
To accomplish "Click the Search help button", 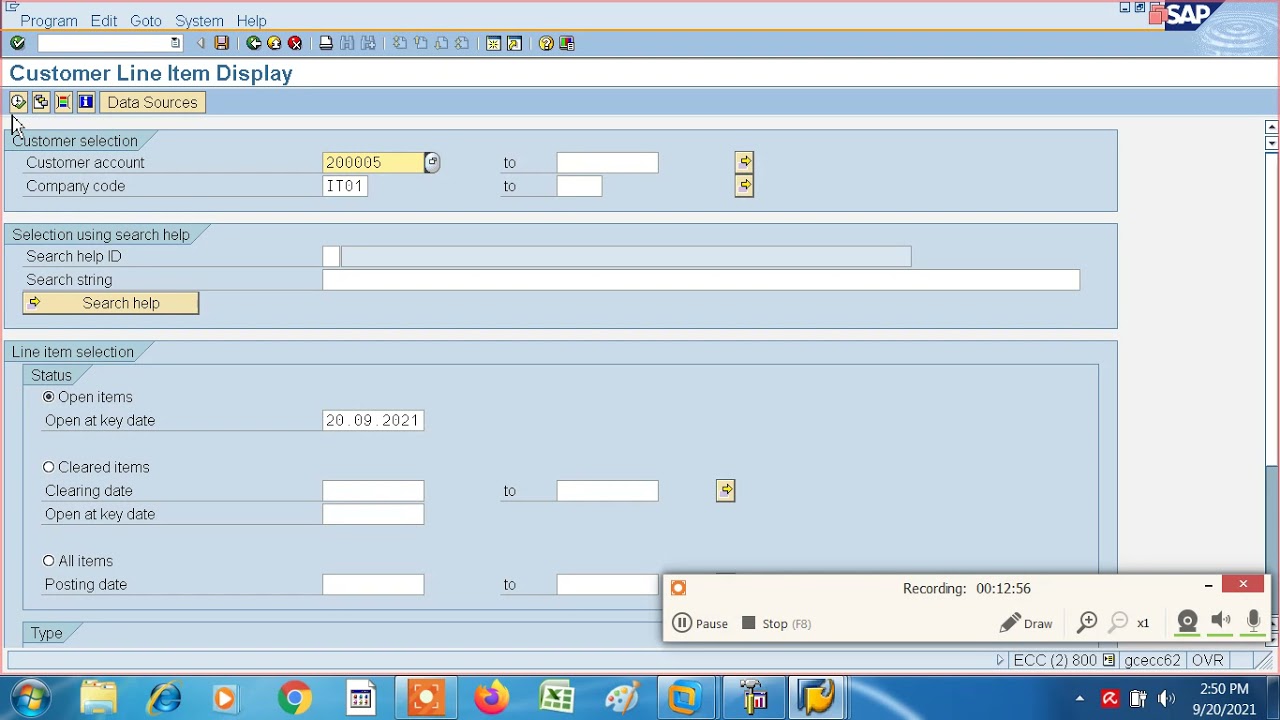I will coord(111,303).
